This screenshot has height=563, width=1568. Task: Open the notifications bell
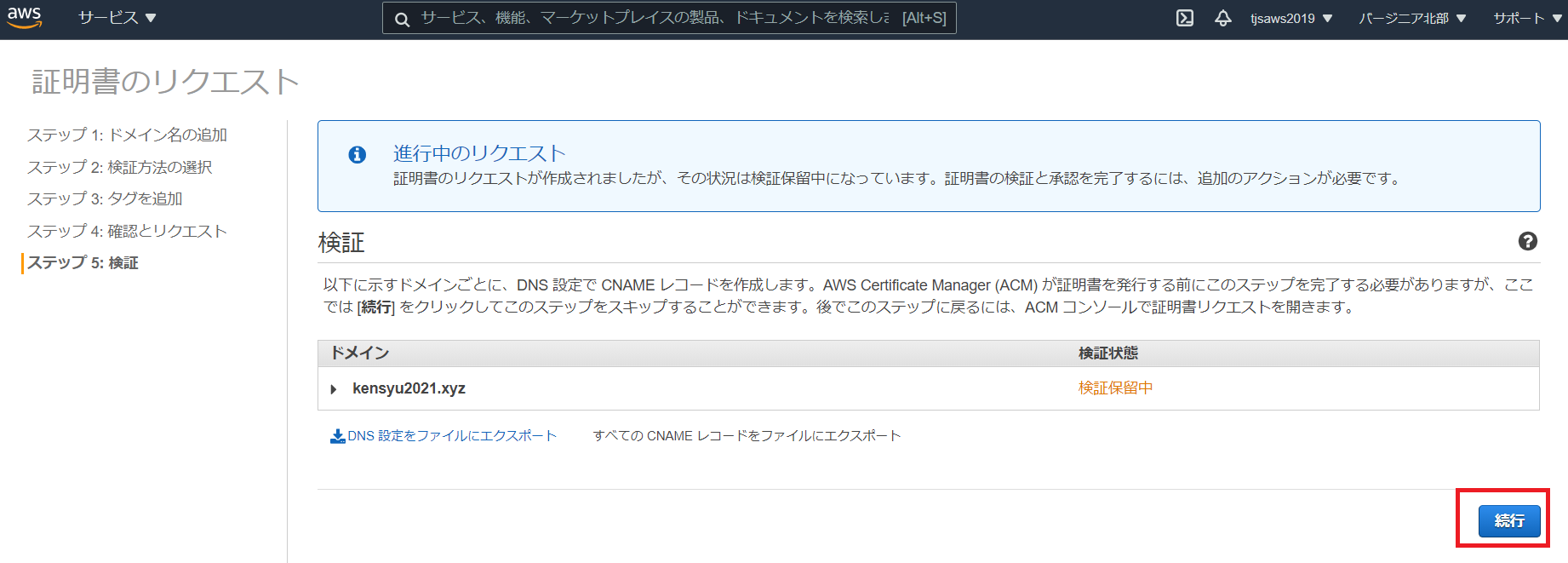pos(1222,18)
